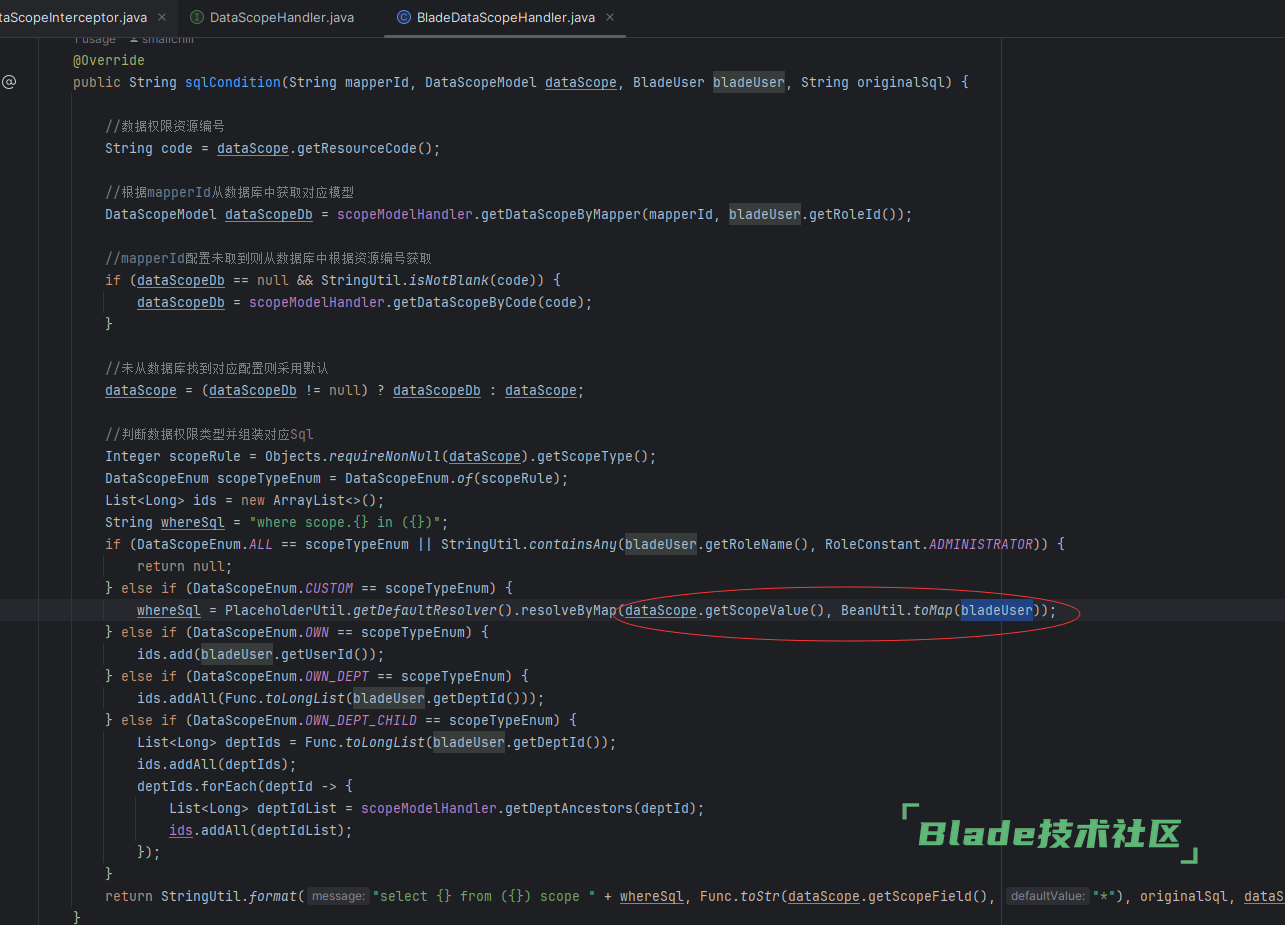1285x925 pixels.
Task: Click the comment '//数据权限资源编号'
Action: [x=165, y=126]
